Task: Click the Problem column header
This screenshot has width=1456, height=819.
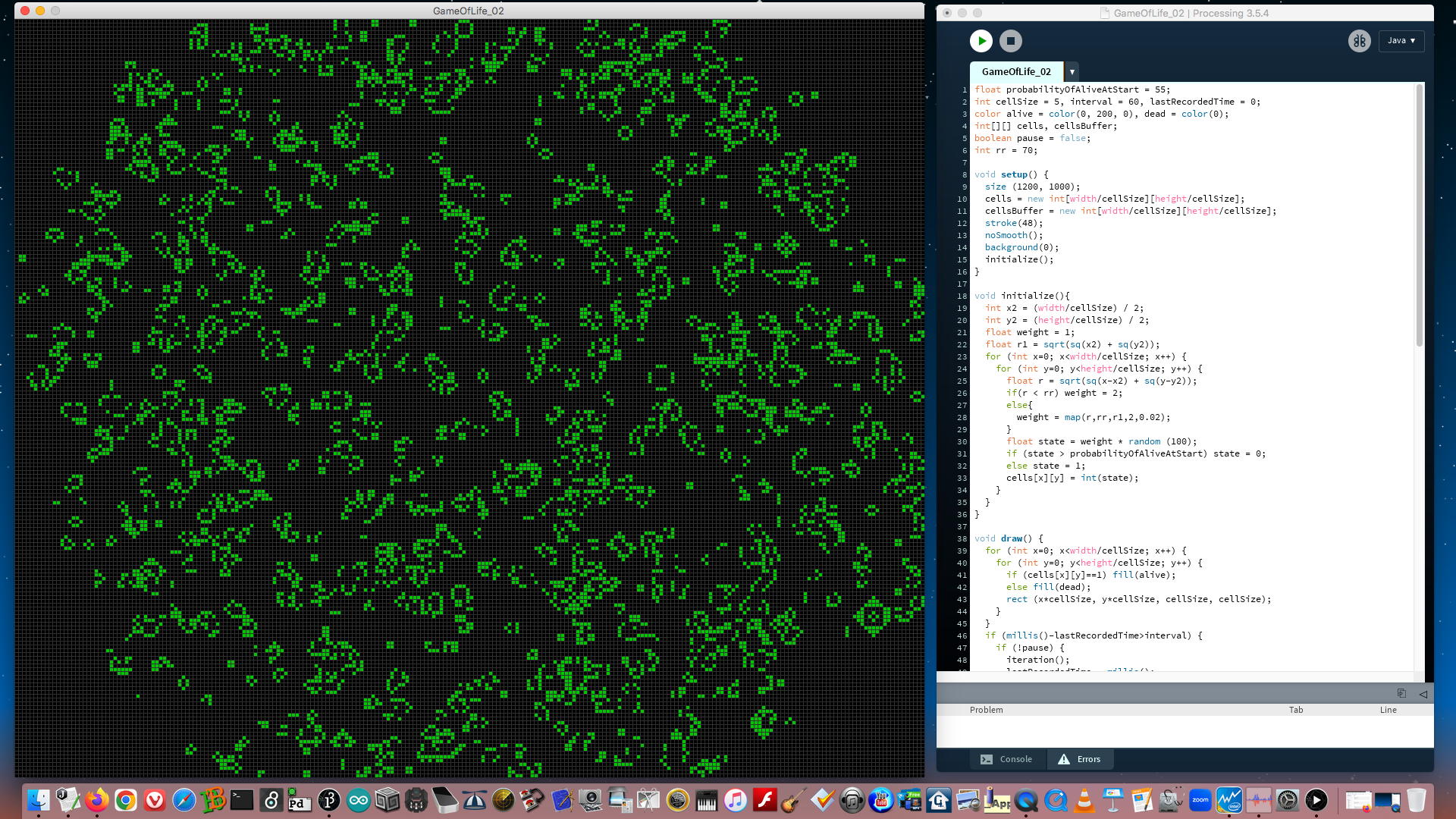Action: click(x=986, y=710)
